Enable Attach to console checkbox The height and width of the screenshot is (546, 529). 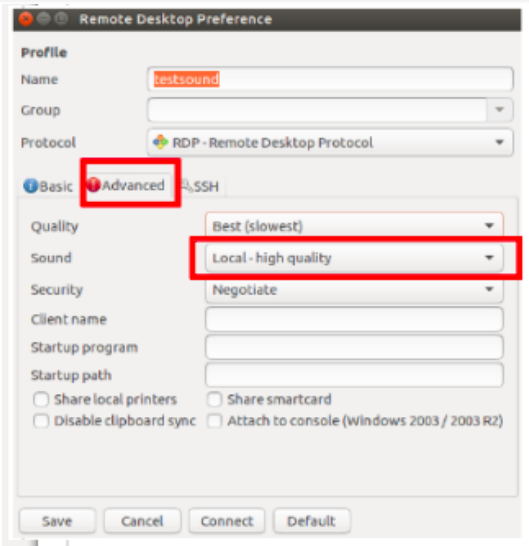coord(214,421)
